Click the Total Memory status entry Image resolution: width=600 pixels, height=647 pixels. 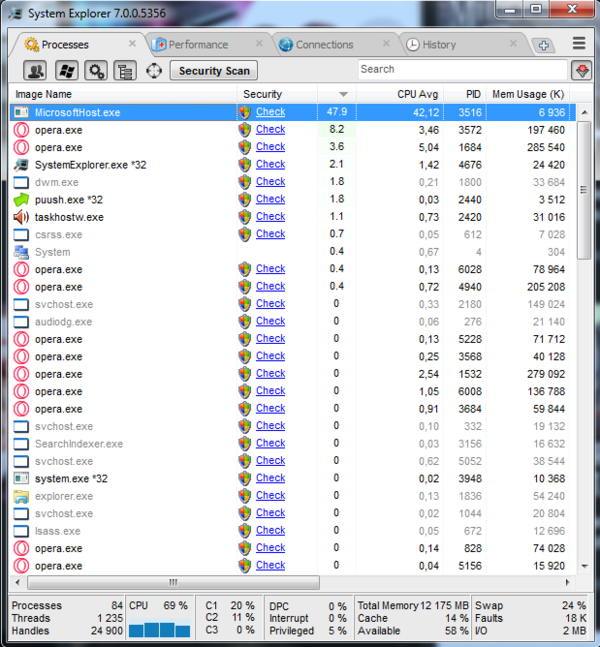tap(413, 605)
